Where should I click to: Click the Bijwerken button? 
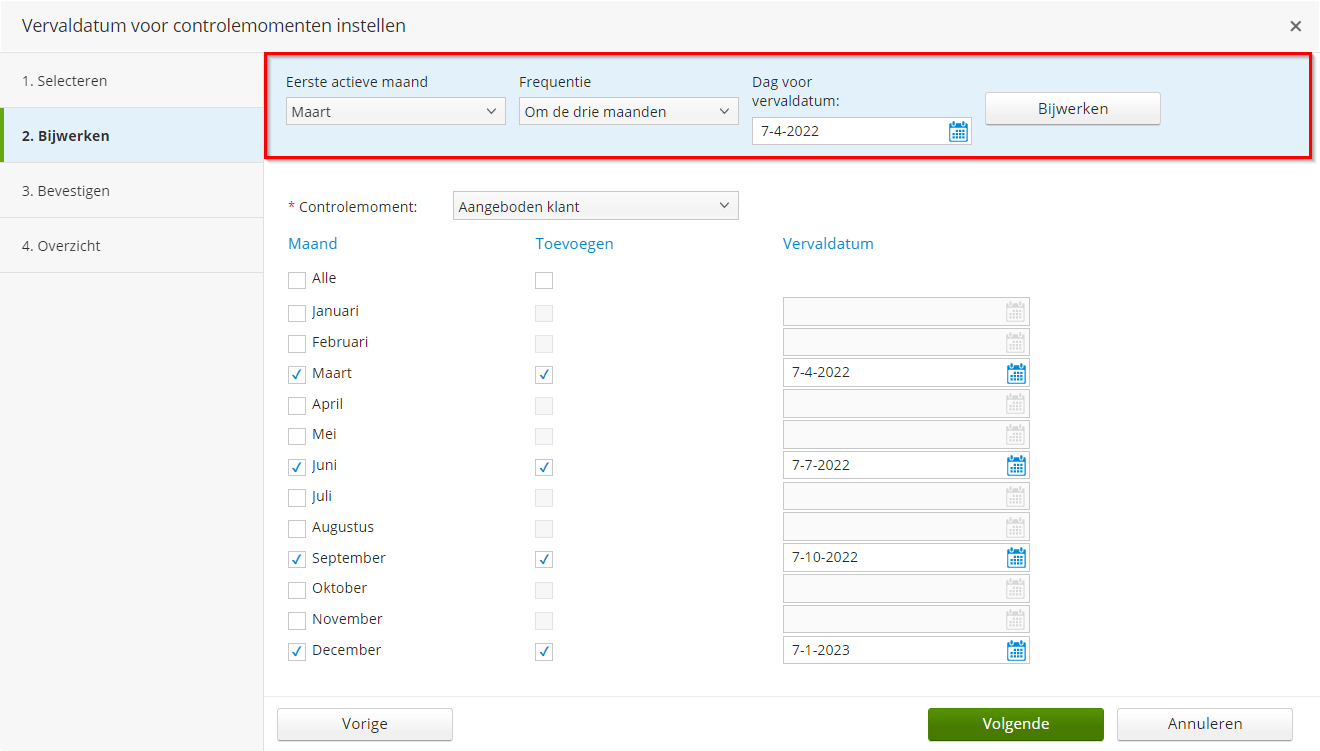click(x=1072, y=108)
